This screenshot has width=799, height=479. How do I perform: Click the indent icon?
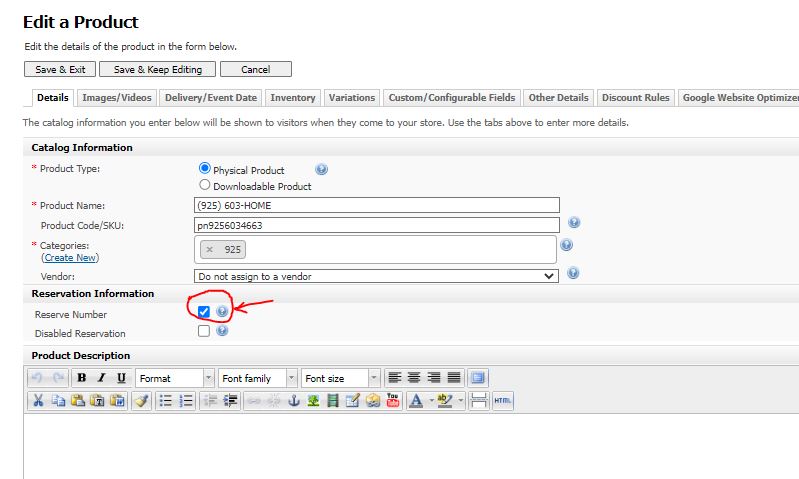coord(230,401)
